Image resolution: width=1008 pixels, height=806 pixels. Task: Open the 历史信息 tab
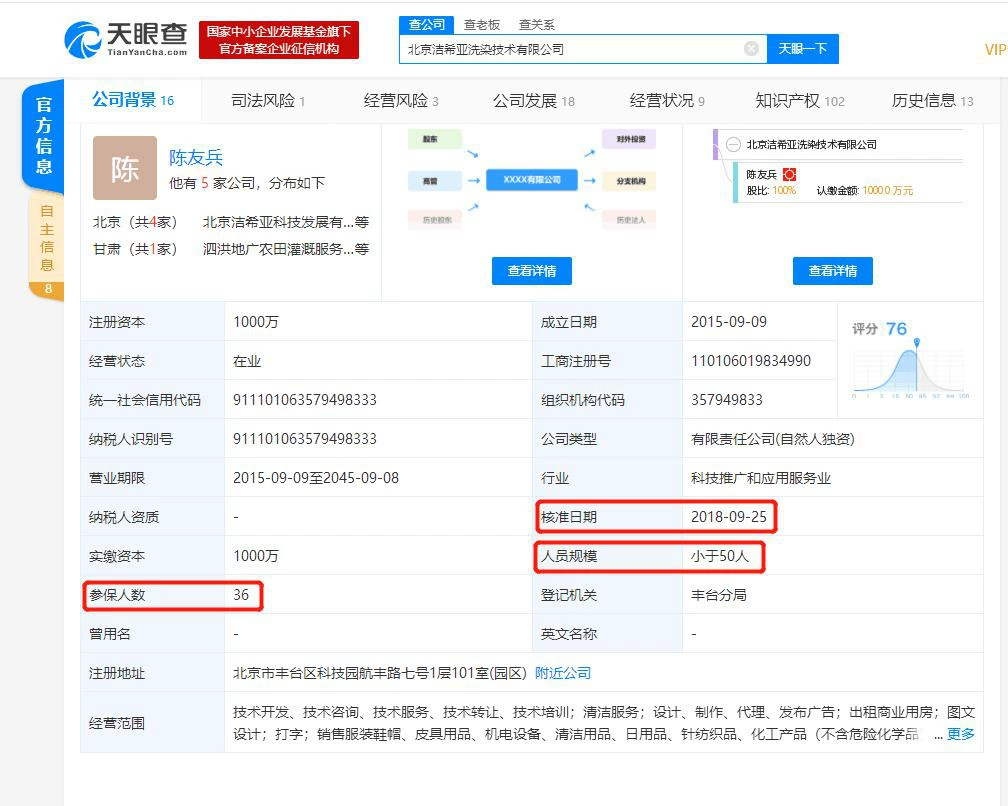(933, 101)
